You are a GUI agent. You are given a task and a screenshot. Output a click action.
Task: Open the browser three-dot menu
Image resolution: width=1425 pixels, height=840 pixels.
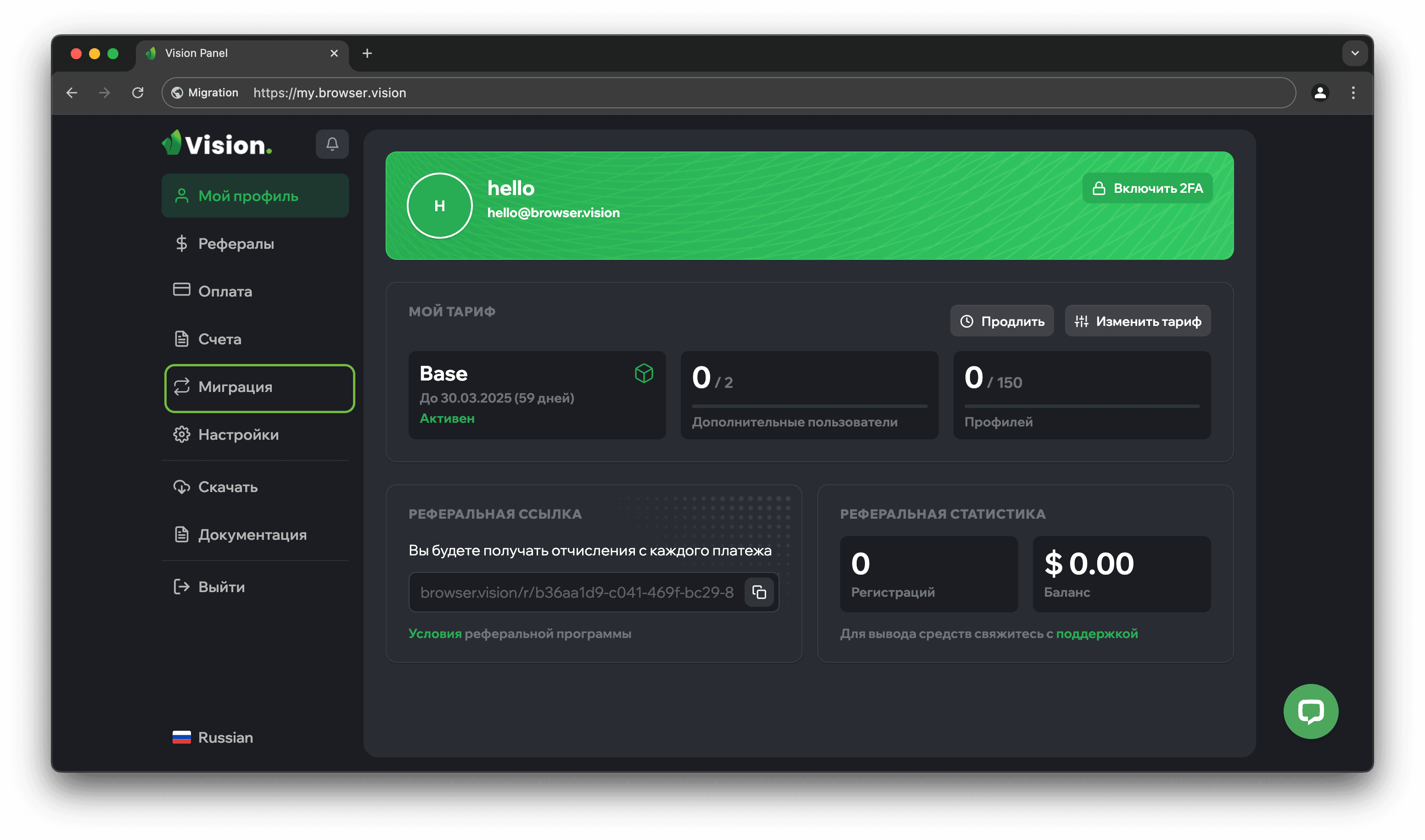[1353, 93]
